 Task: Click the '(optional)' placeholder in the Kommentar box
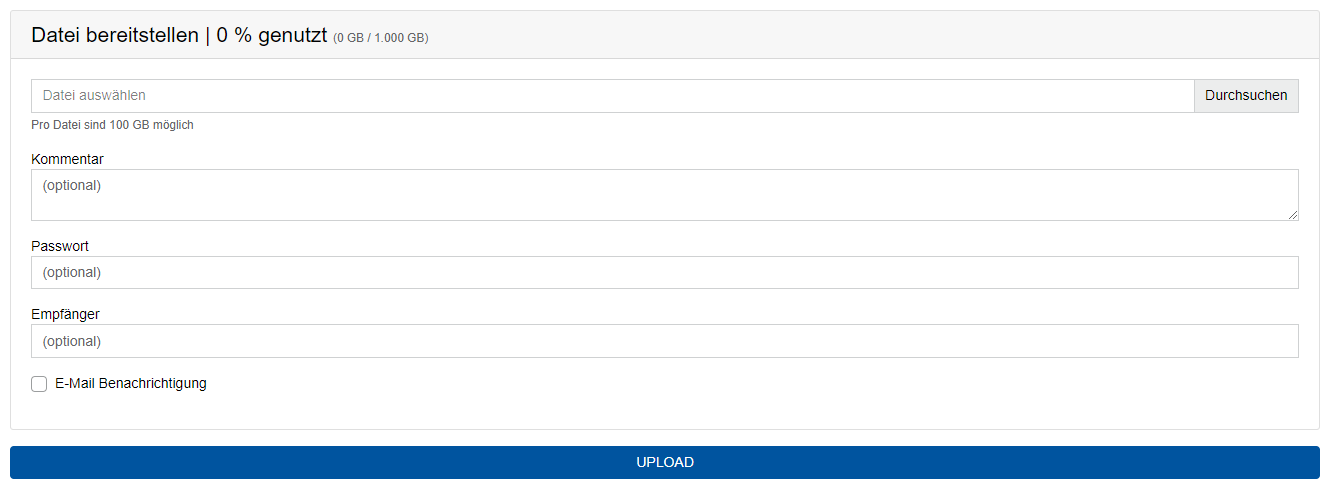72,185
